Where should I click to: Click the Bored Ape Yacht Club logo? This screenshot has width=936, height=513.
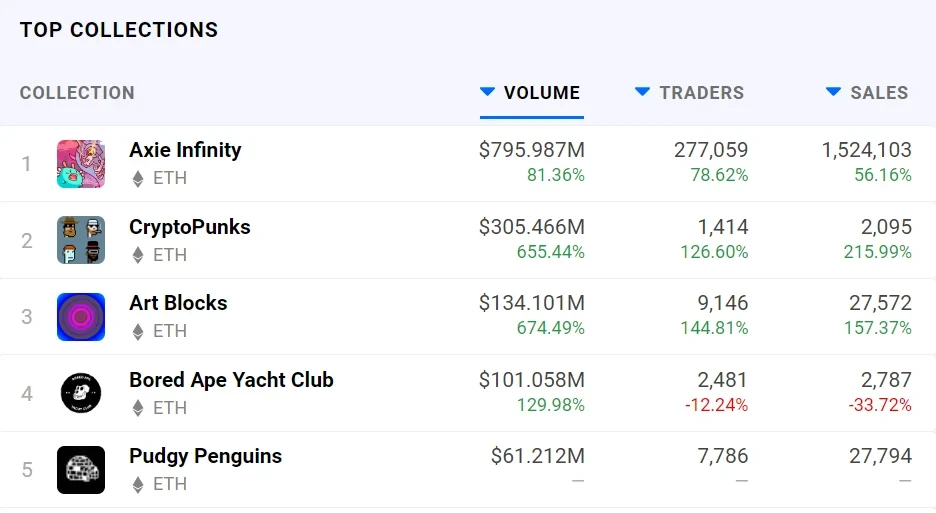[x=81, y=393]
